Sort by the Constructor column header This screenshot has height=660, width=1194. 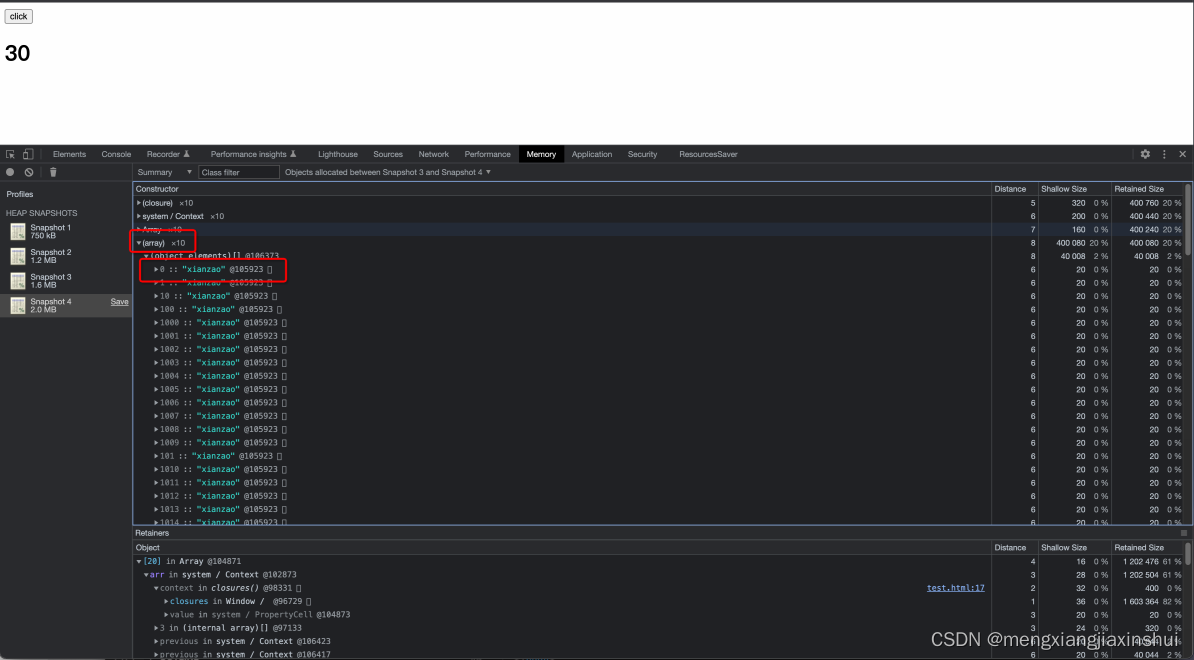pyautogui.click(x=562, y=189)
